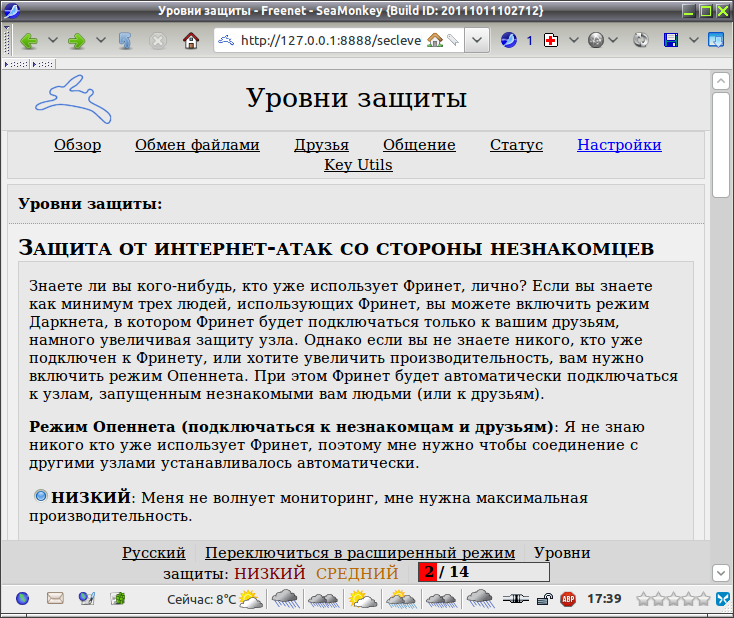Open Mail envelope icon in status bar

[55, 598]
